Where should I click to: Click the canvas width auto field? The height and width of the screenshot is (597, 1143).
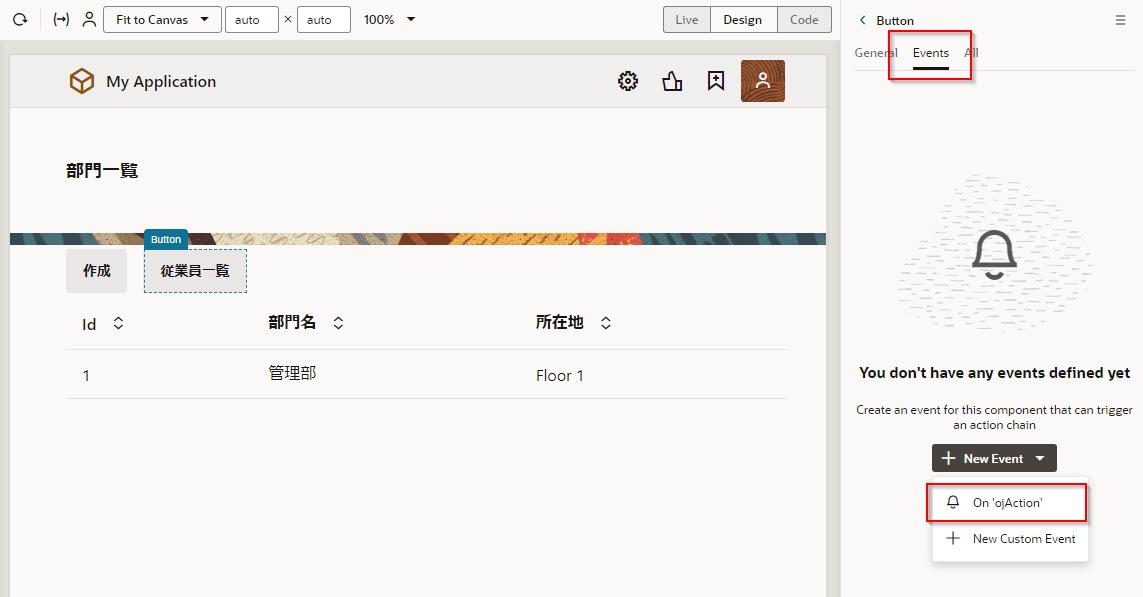[x=251, y=20]
